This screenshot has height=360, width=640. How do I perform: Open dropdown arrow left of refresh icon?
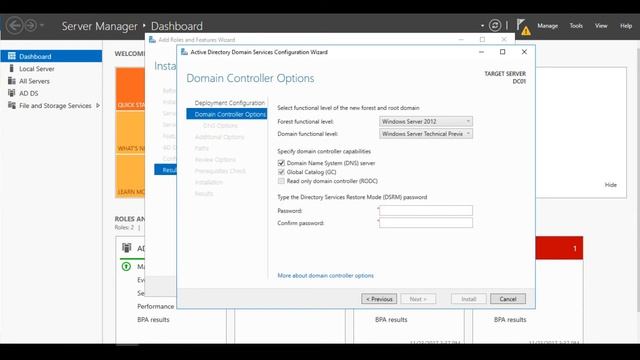tap(482, 26)
